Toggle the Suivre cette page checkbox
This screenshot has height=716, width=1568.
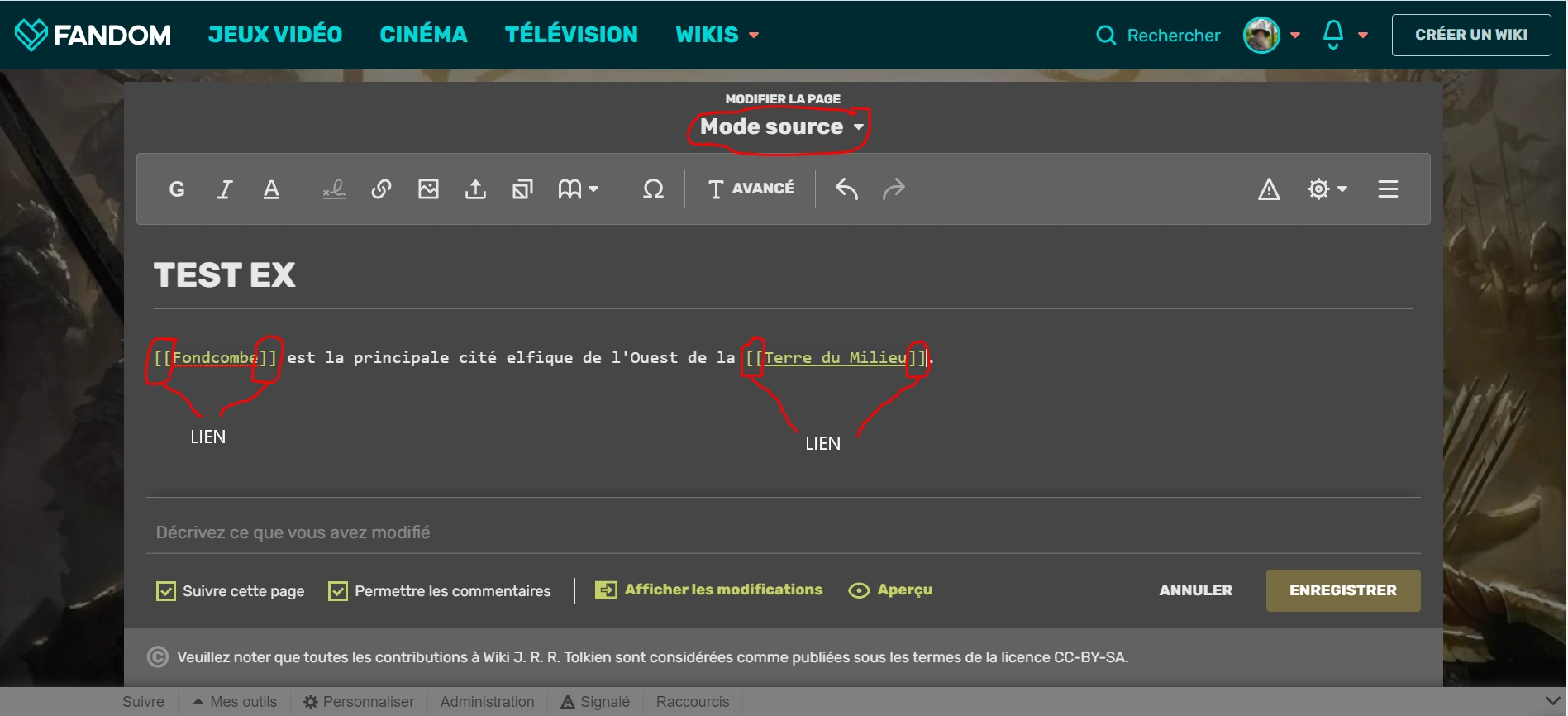[166, 591]
